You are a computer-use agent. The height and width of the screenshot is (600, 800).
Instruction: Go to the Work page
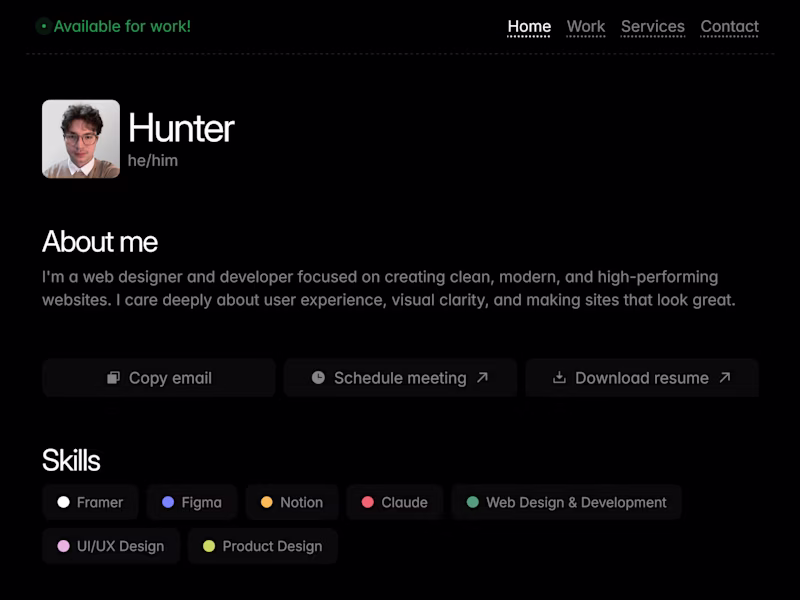[586, 27]
